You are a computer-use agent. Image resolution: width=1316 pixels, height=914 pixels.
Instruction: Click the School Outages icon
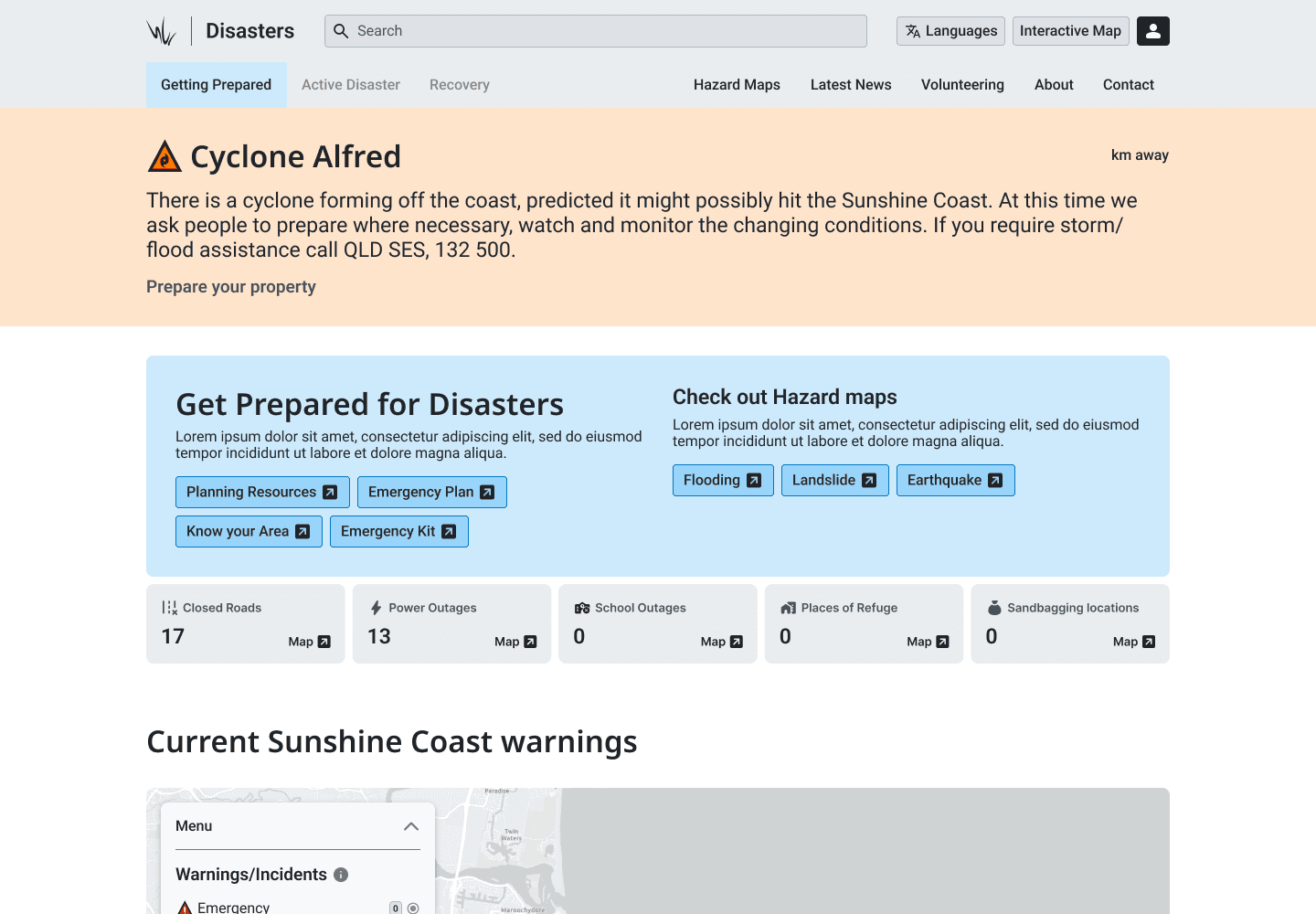[582, 608]
